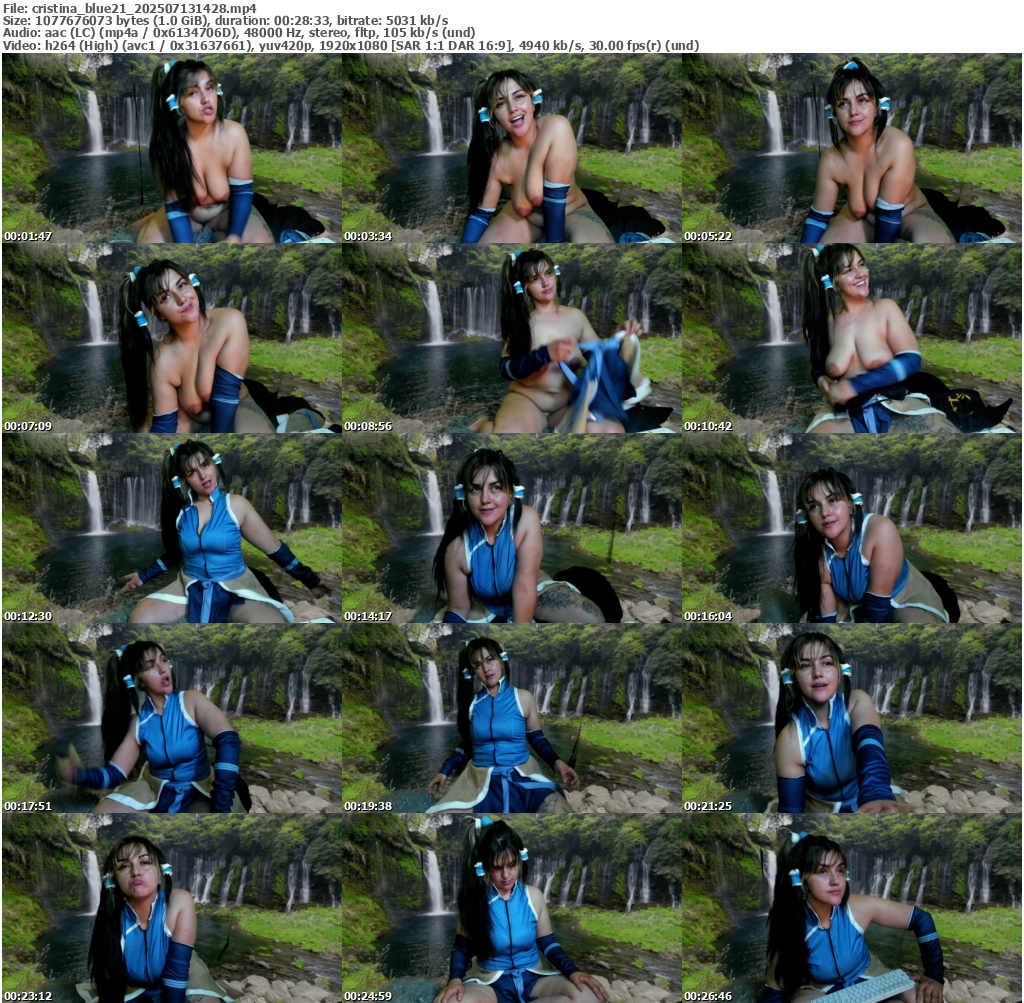This screenshot has width=1024, height=1003.
Task: Click the 'Audio: aac (LC)' header line
Action: click(239, 33)
